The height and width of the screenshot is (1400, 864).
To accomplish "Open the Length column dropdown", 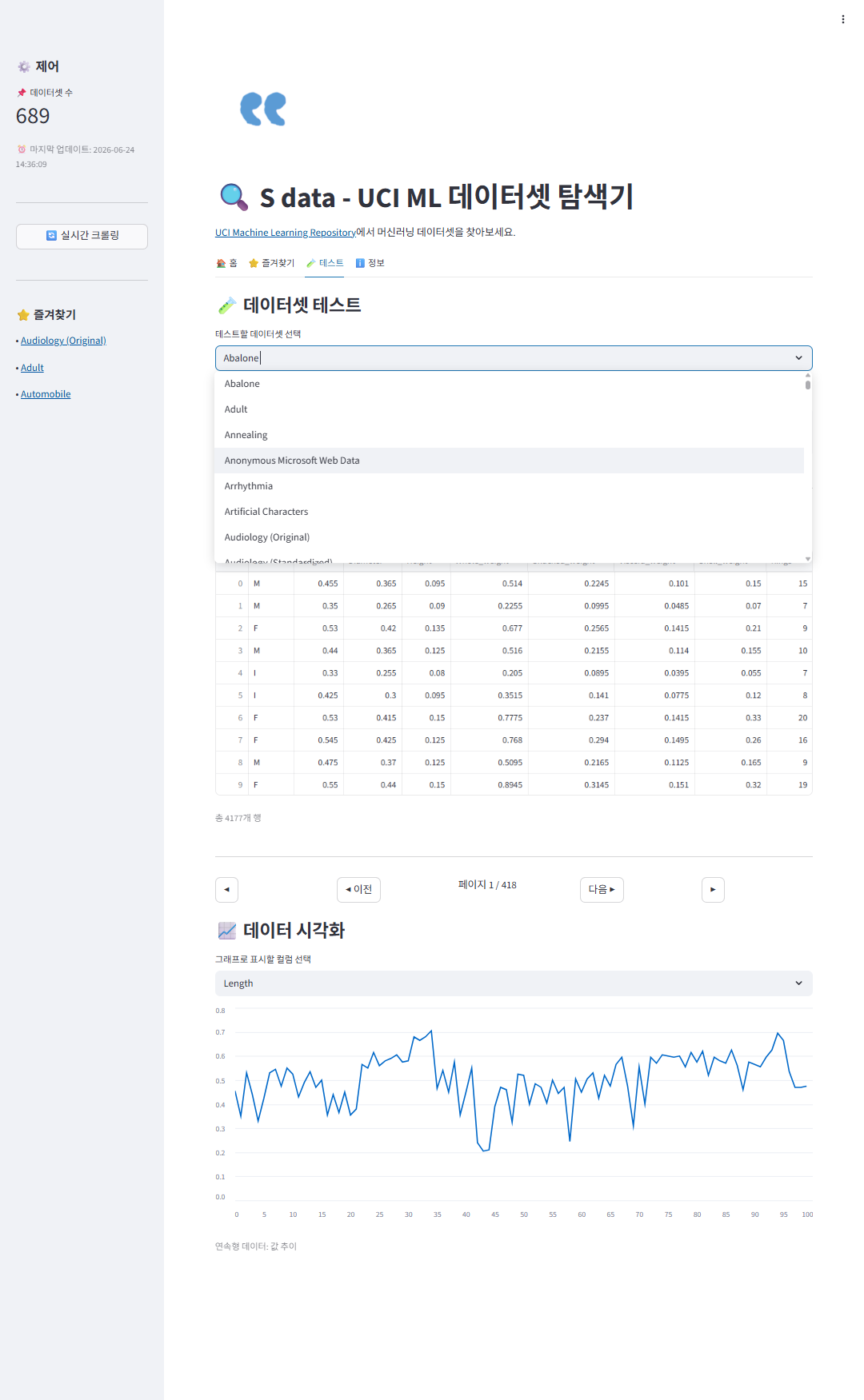I will pos(514,983).
